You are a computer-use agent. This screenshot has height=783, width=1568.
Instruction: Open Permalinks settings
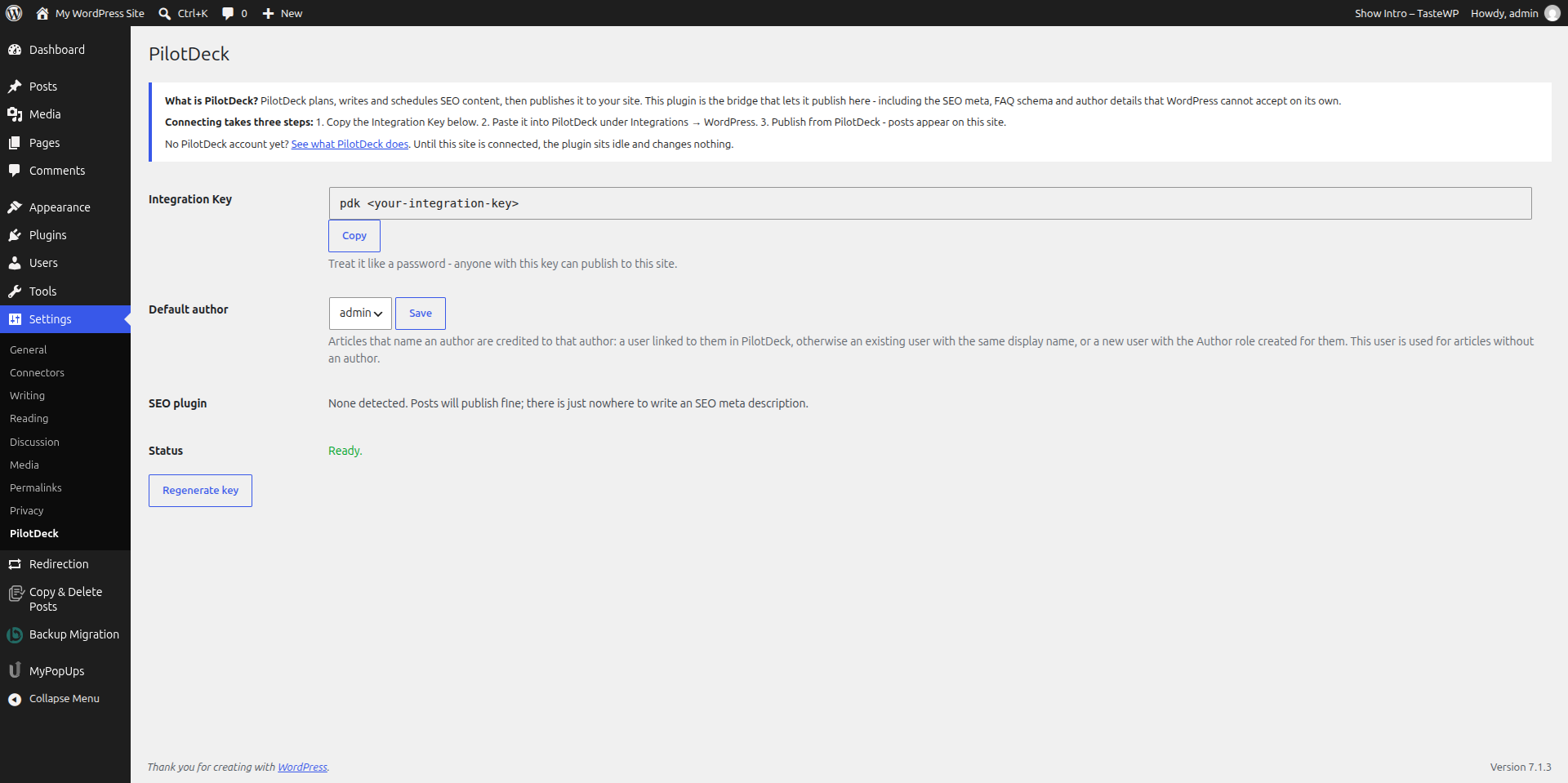pos(35,487)
